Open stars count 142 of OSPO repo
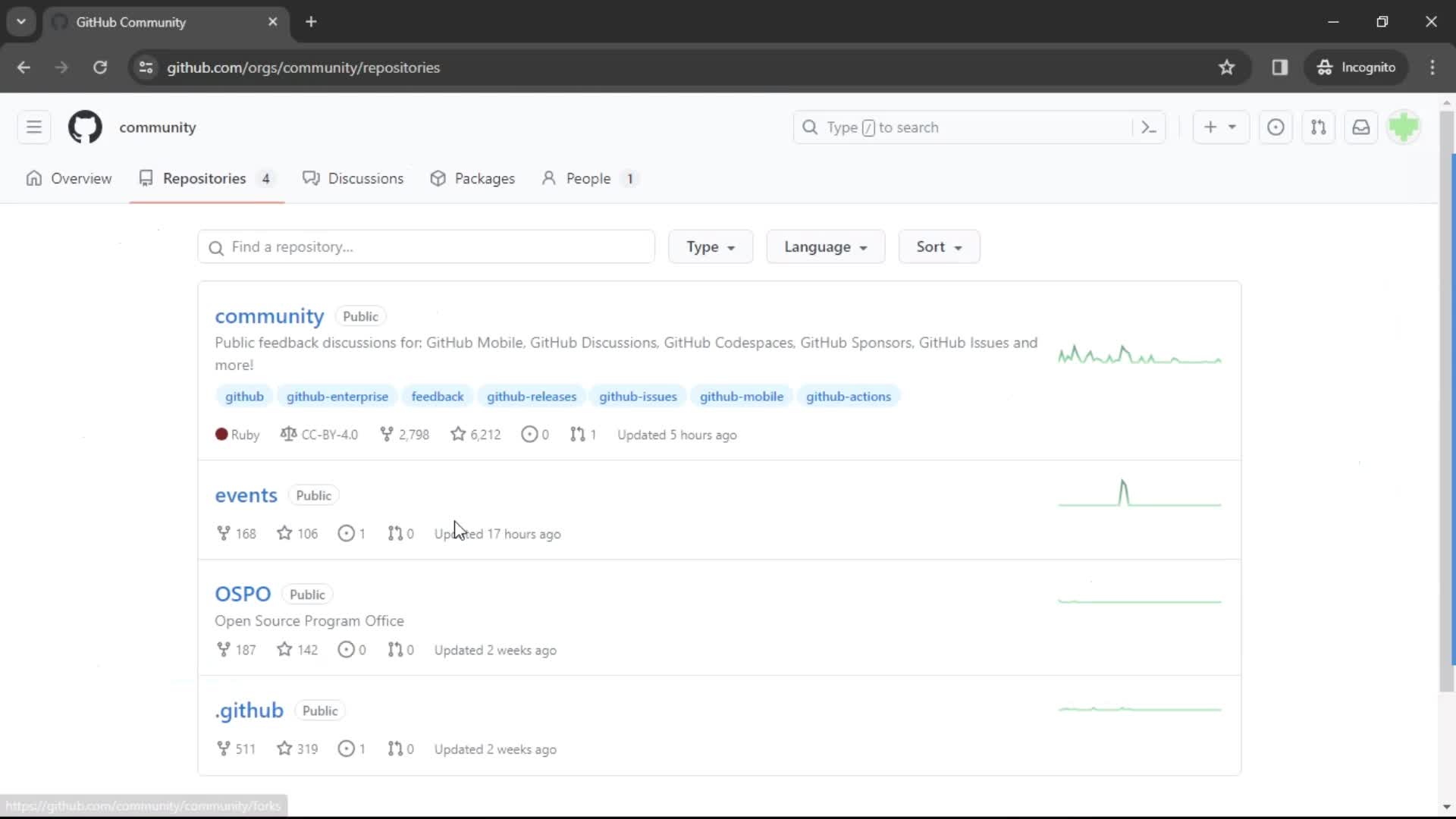 [297, 650]
